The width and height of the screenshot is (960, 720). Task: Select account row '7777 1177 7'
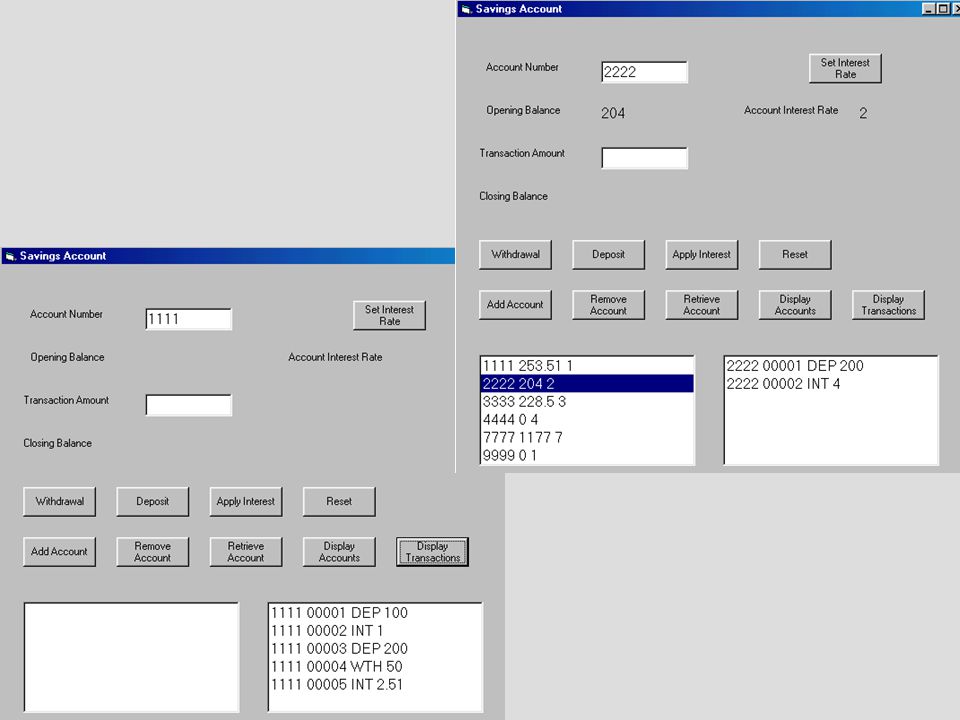tap(587, 437)
